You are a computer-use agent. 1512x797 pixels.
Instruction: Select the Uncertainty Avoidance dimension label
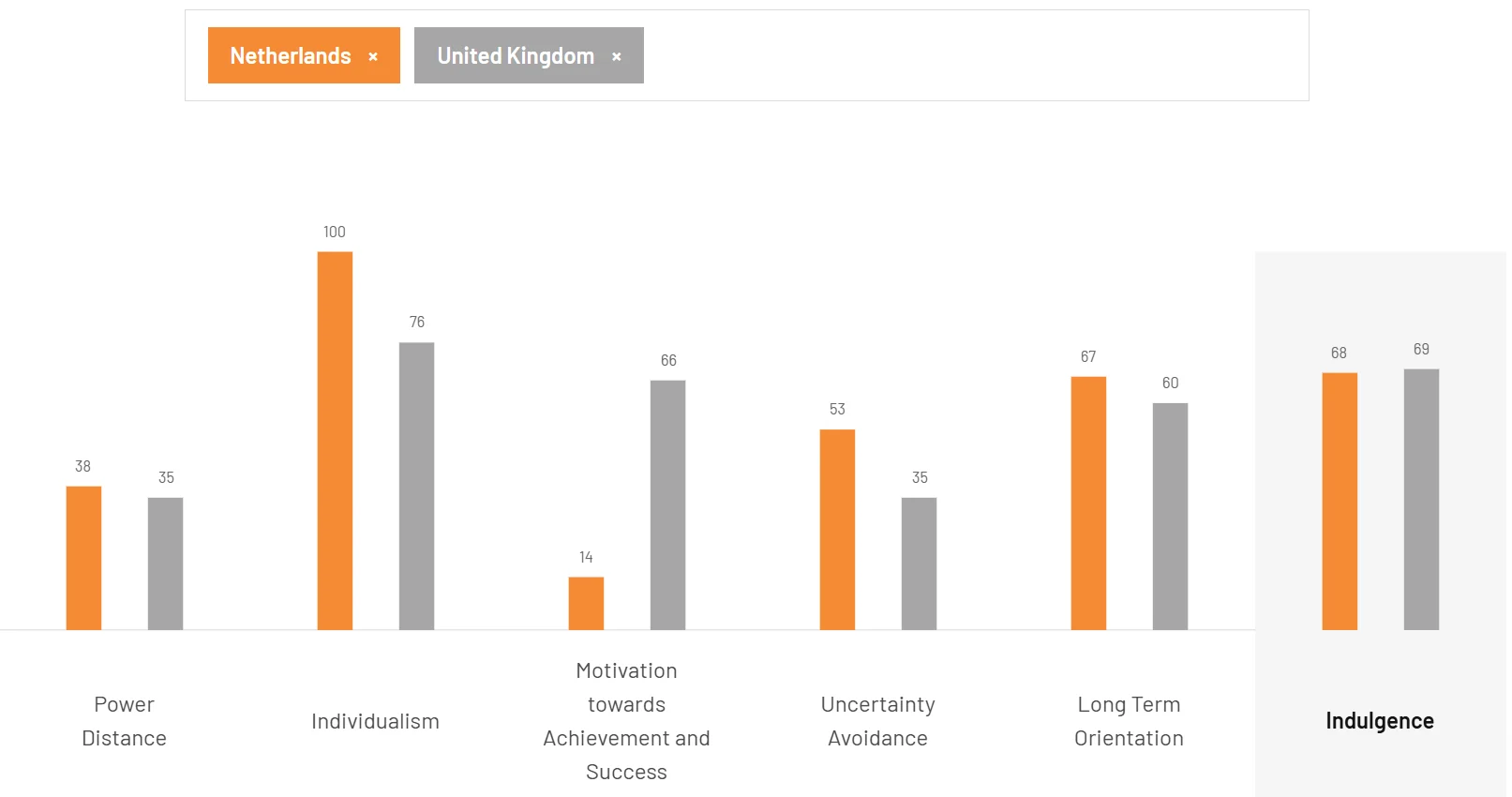tap(877, 720)
